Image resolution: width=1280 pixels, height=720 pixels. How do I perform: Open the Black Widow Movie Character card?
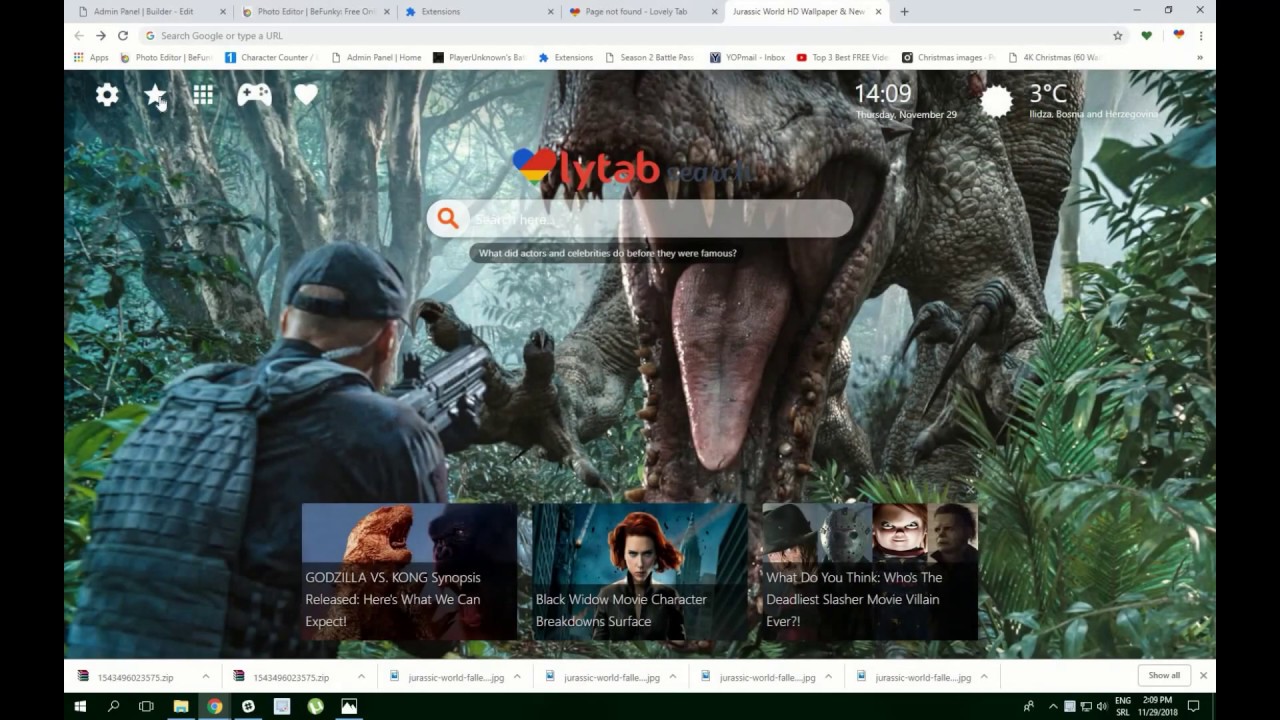(639, 571)
